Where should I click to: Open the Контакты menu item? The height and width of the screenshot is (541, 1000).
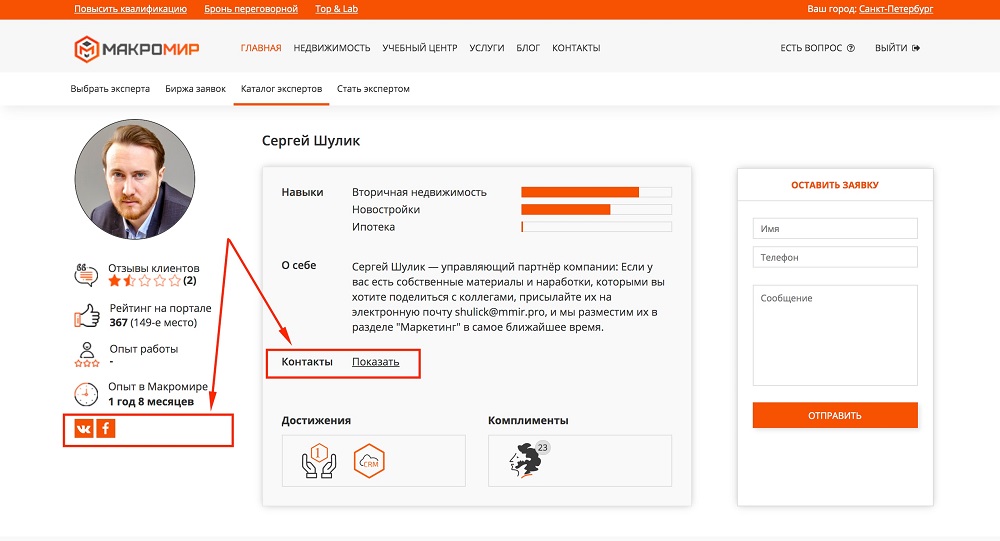pos(576,48)
